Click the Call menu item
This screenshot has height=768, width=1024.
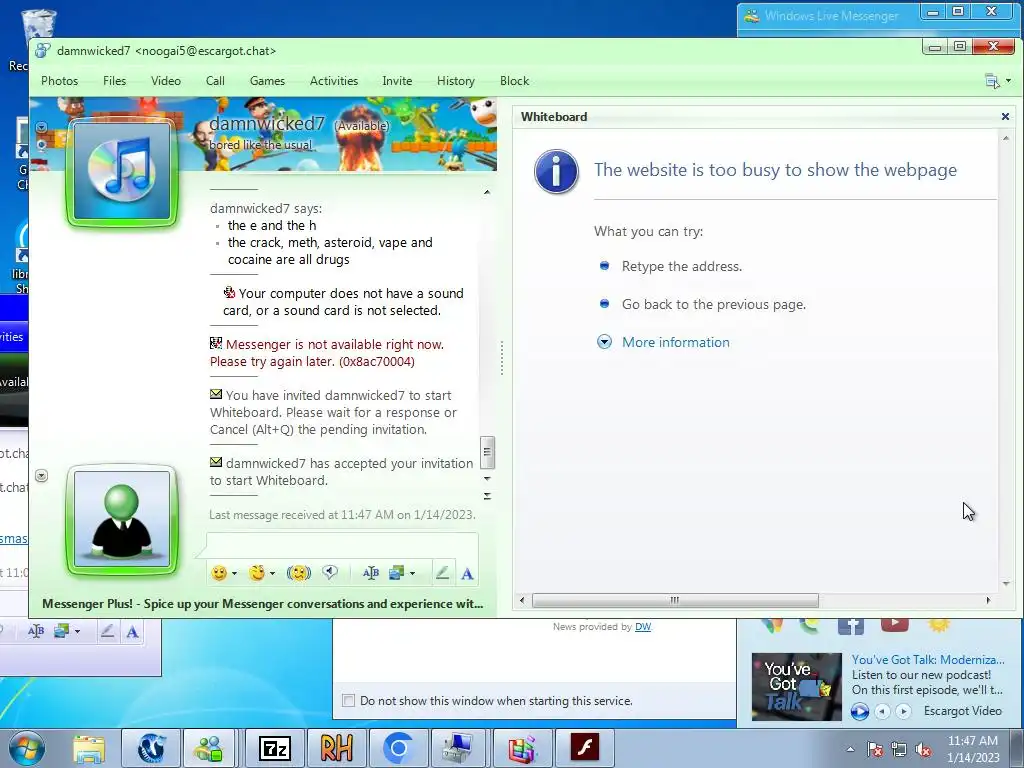pyautogui.click(x=215, y=81)
